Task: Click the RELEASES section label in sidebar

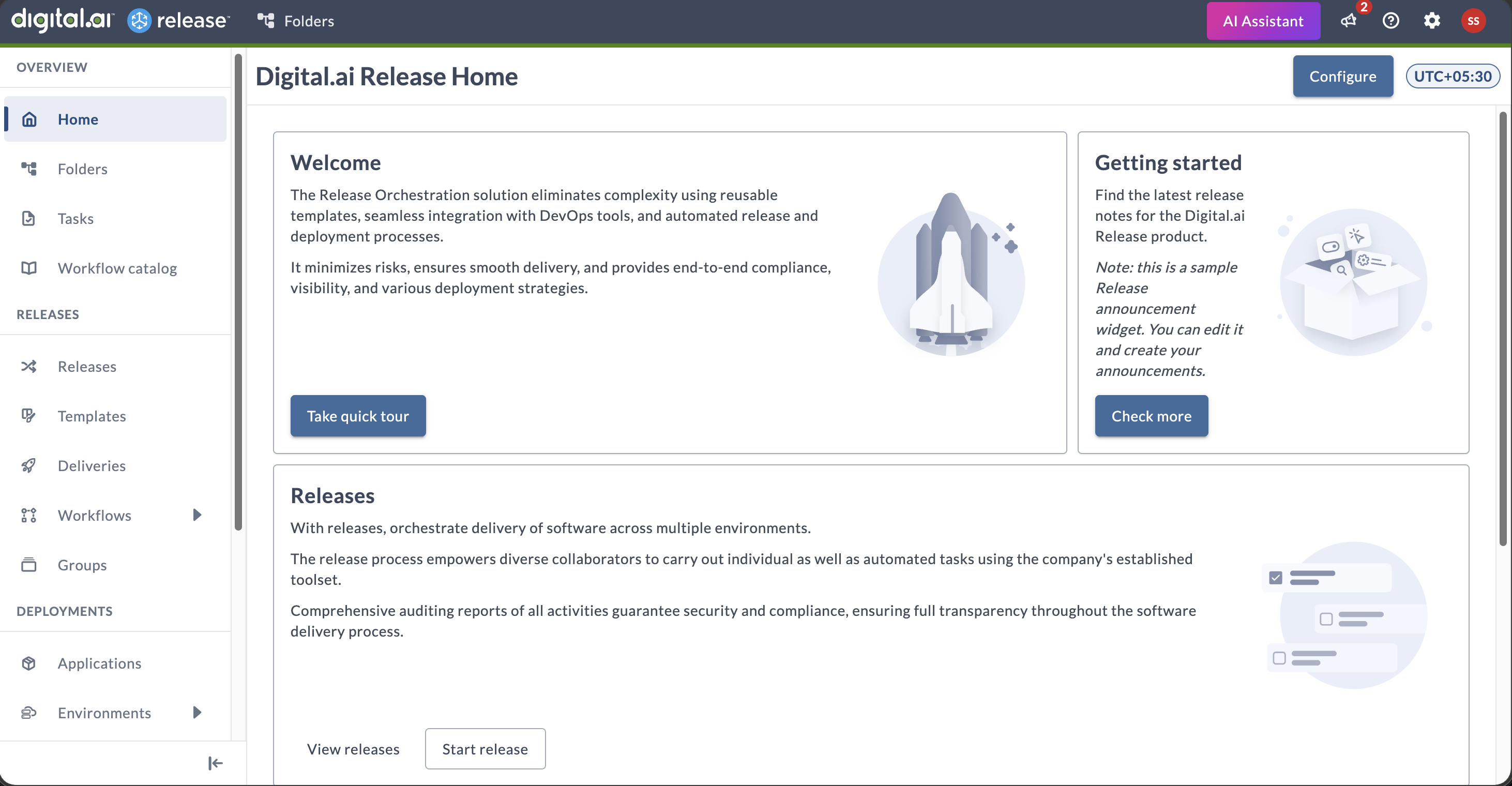Action: (48, 314)
